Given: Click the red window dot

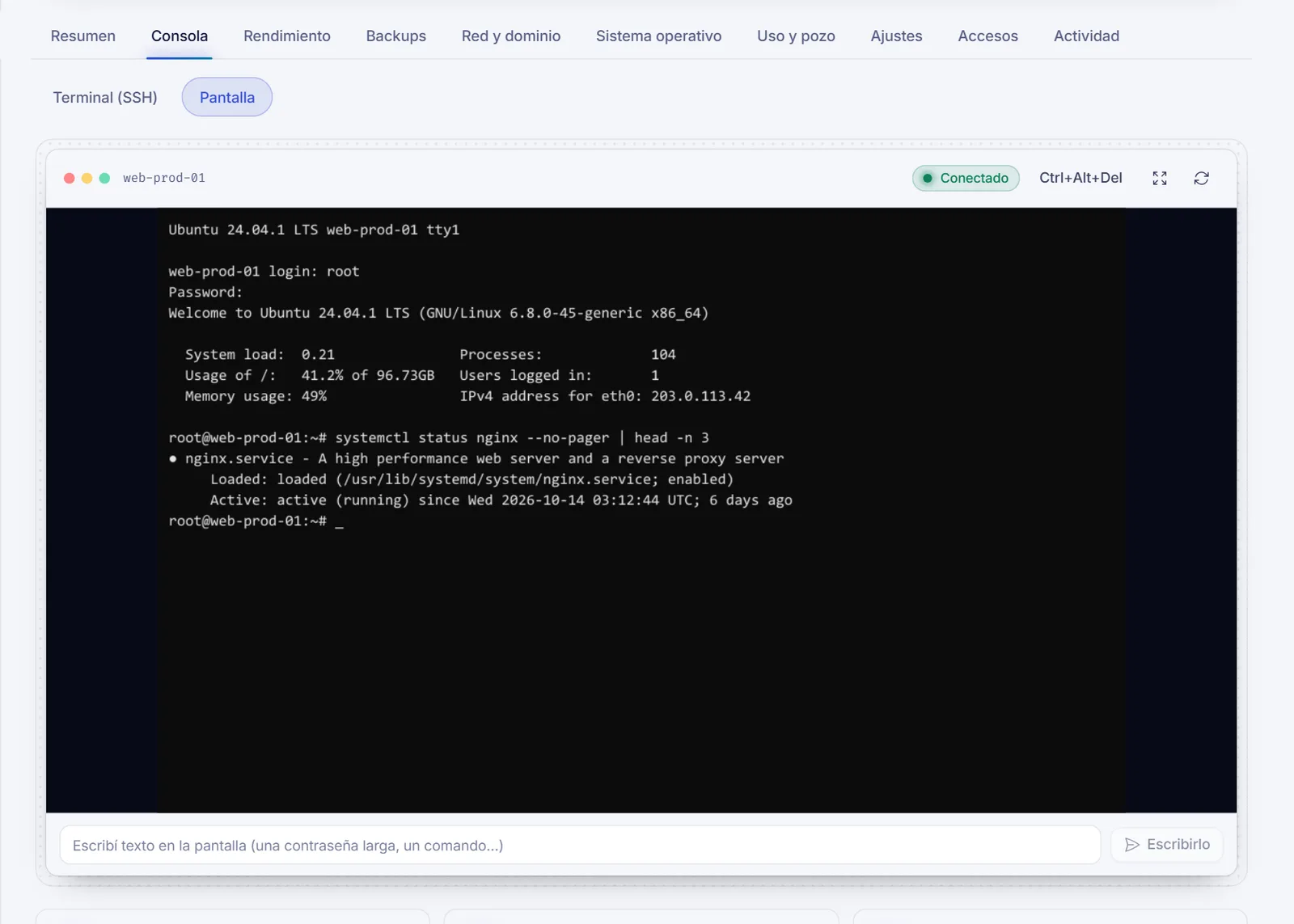Looking at the screenshot, I should [70, 178].
